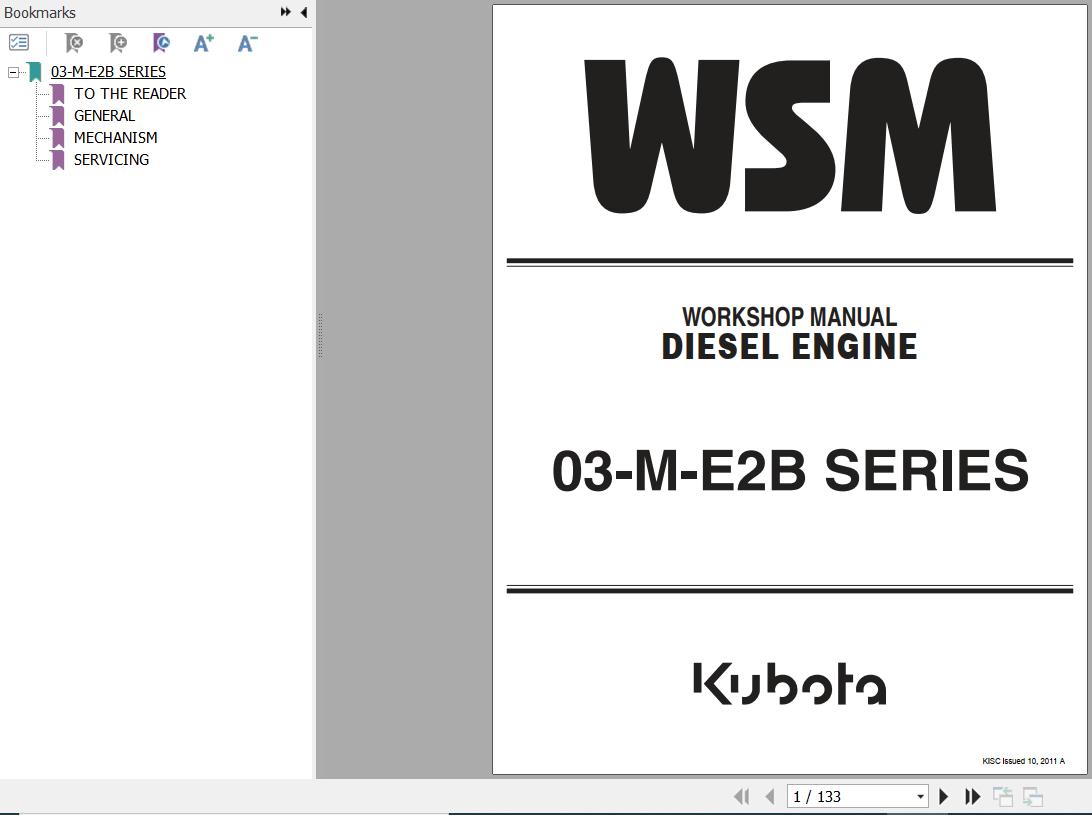The width and height of the screenshot is (1092, 815).
Task: Go to the first page
Action: click(x=742, y=796)
